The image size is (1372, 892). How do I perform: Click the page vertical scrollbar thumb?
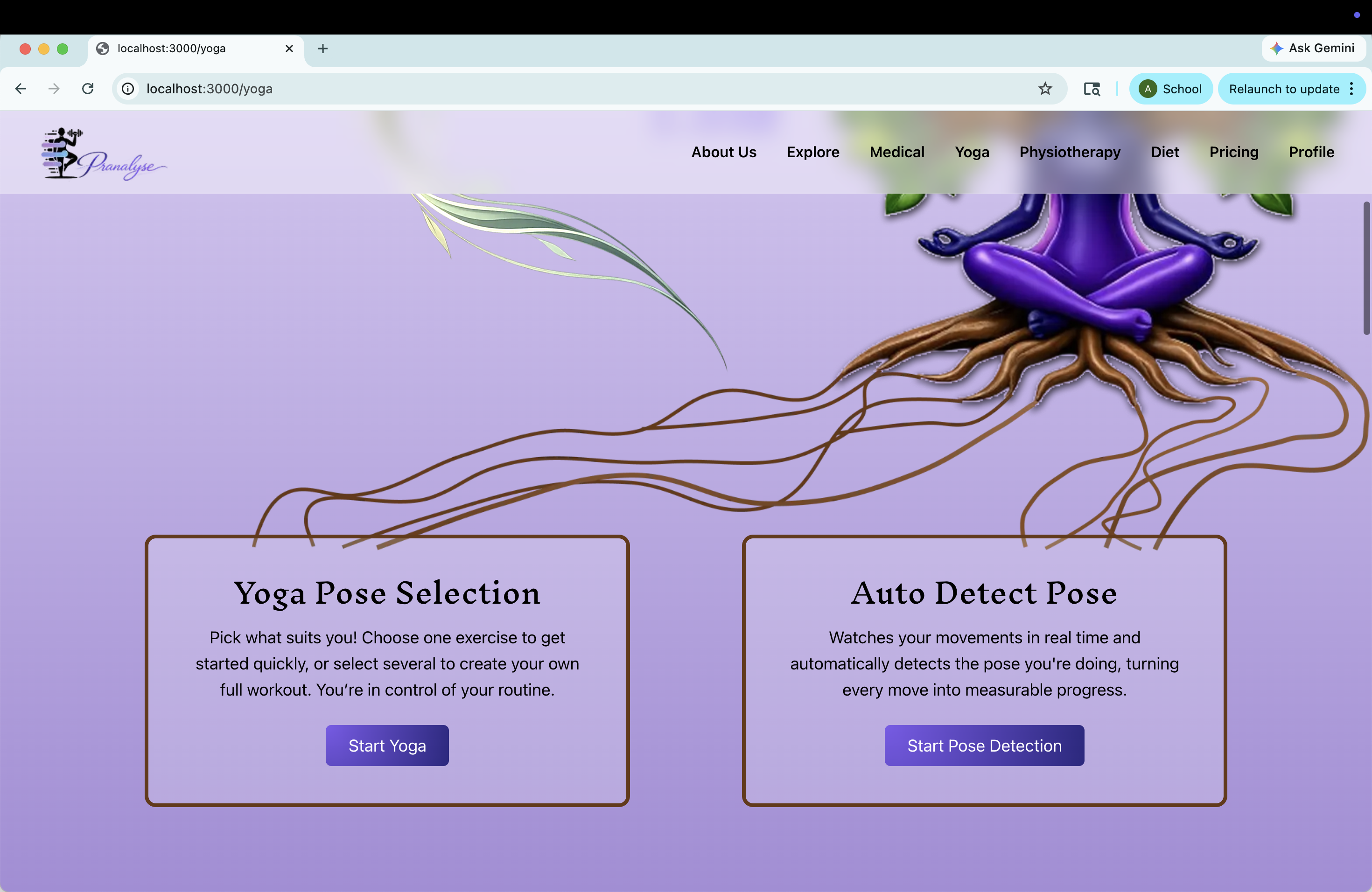pos(1366,268)
